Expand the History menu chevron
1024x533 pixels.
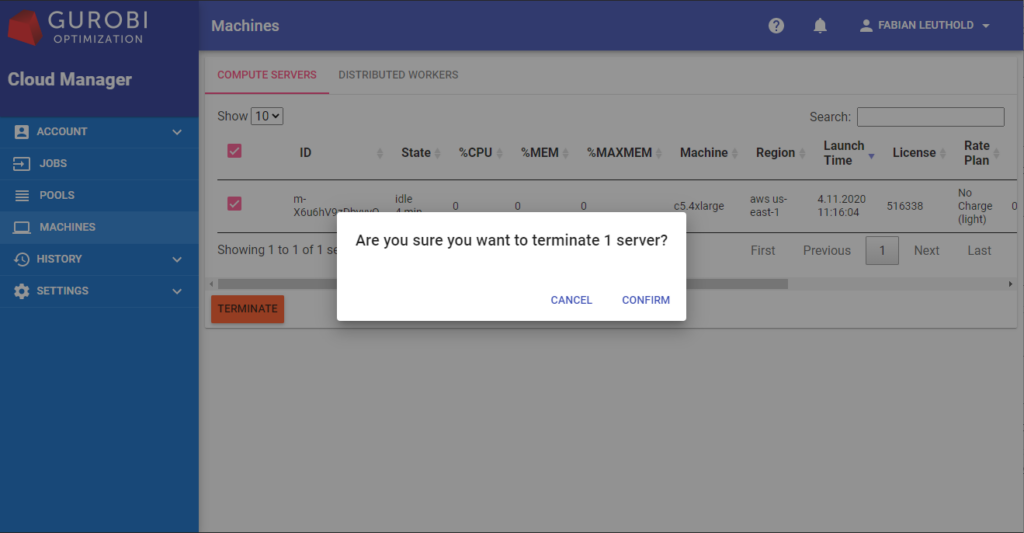177,259
